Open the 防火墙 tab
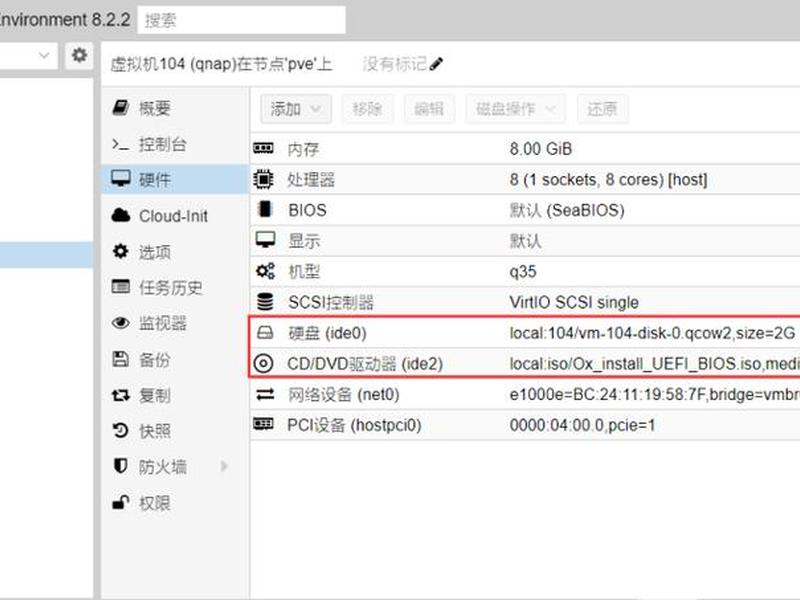The height and width of the screenshot is (600, 800). click(x=174, y=467)
